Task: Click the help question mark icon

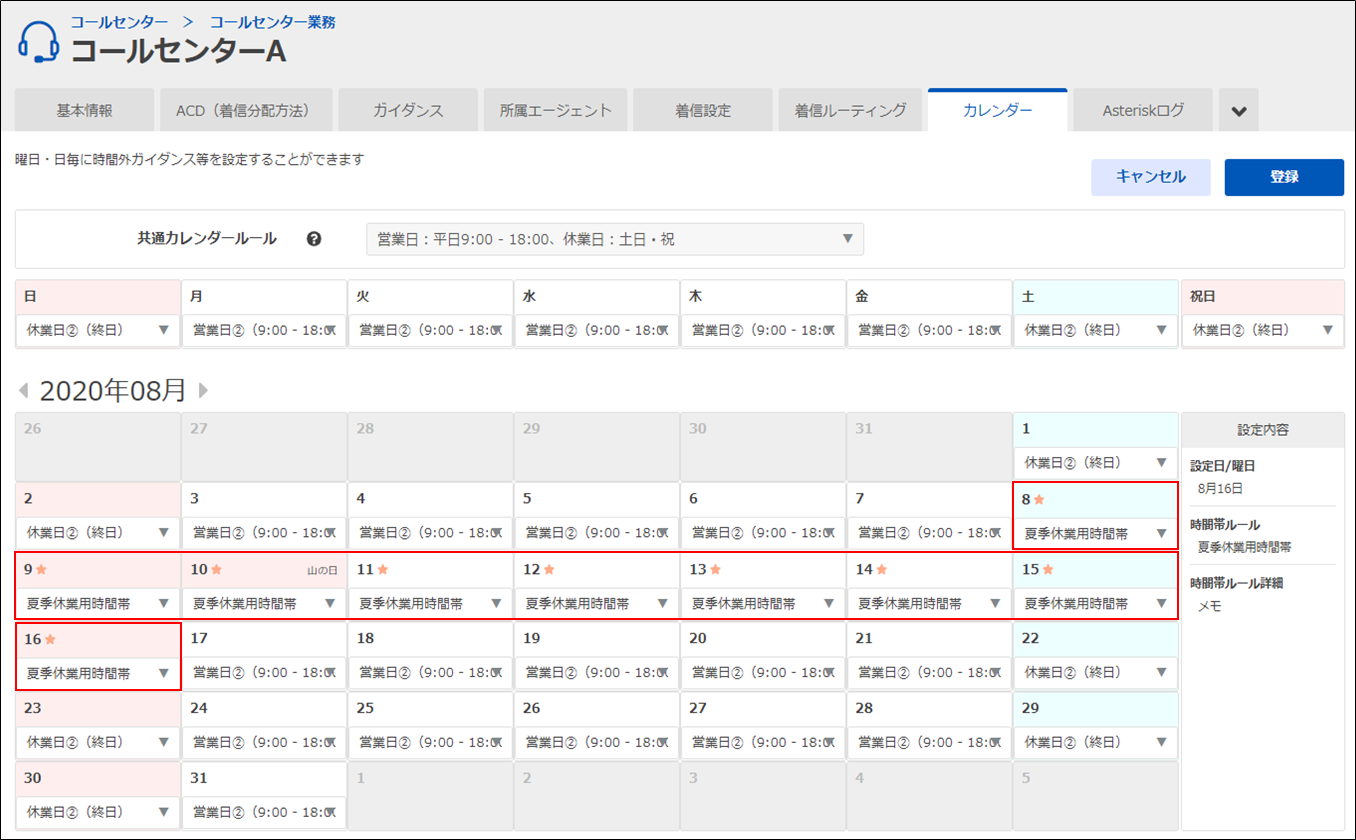Action: [314, 239]
